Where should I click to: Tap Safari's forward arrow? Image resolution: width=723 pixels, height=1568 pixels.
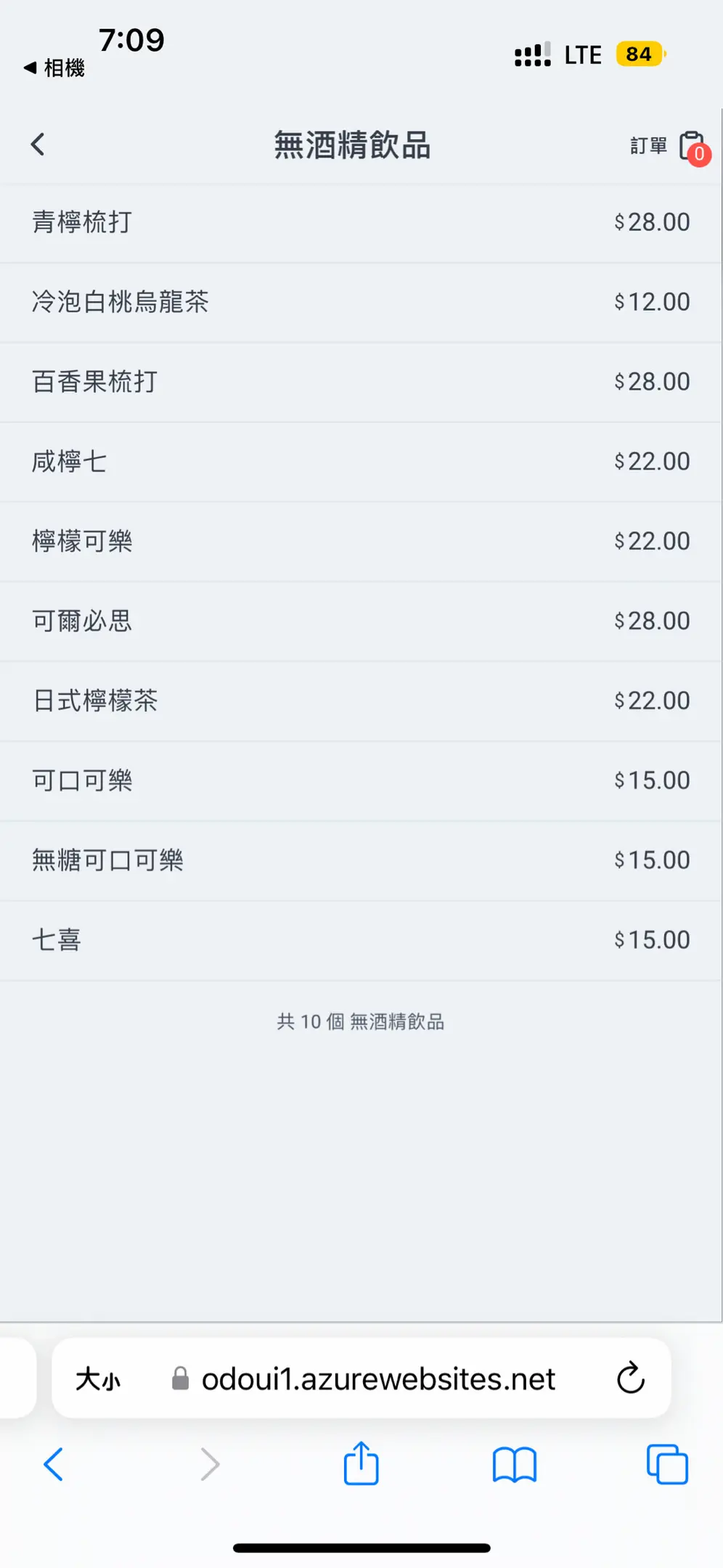point(209,1464)
